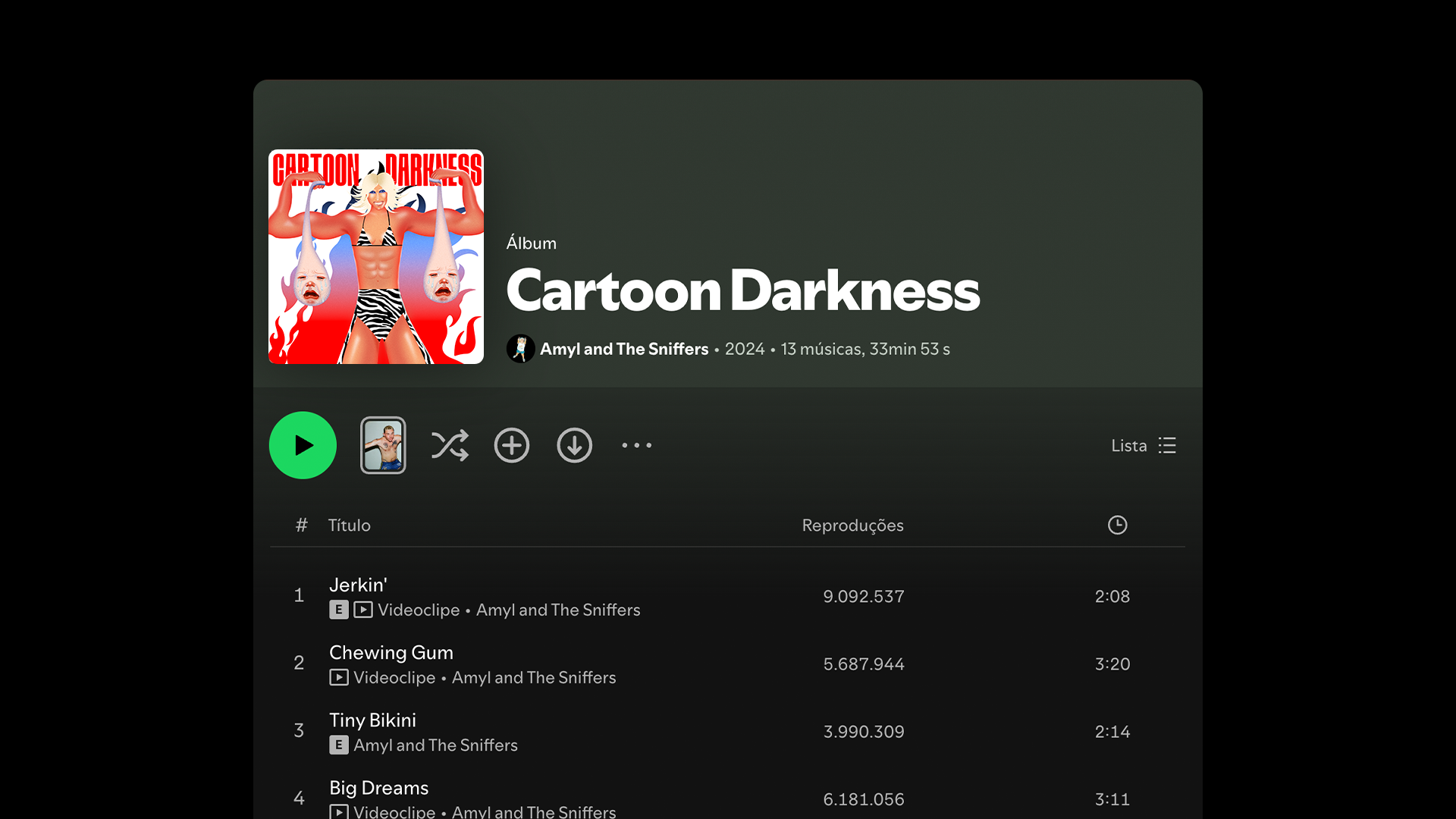Click the duration 2:14
This screenshot has height=819, width=1456.
coord(1112,732)
